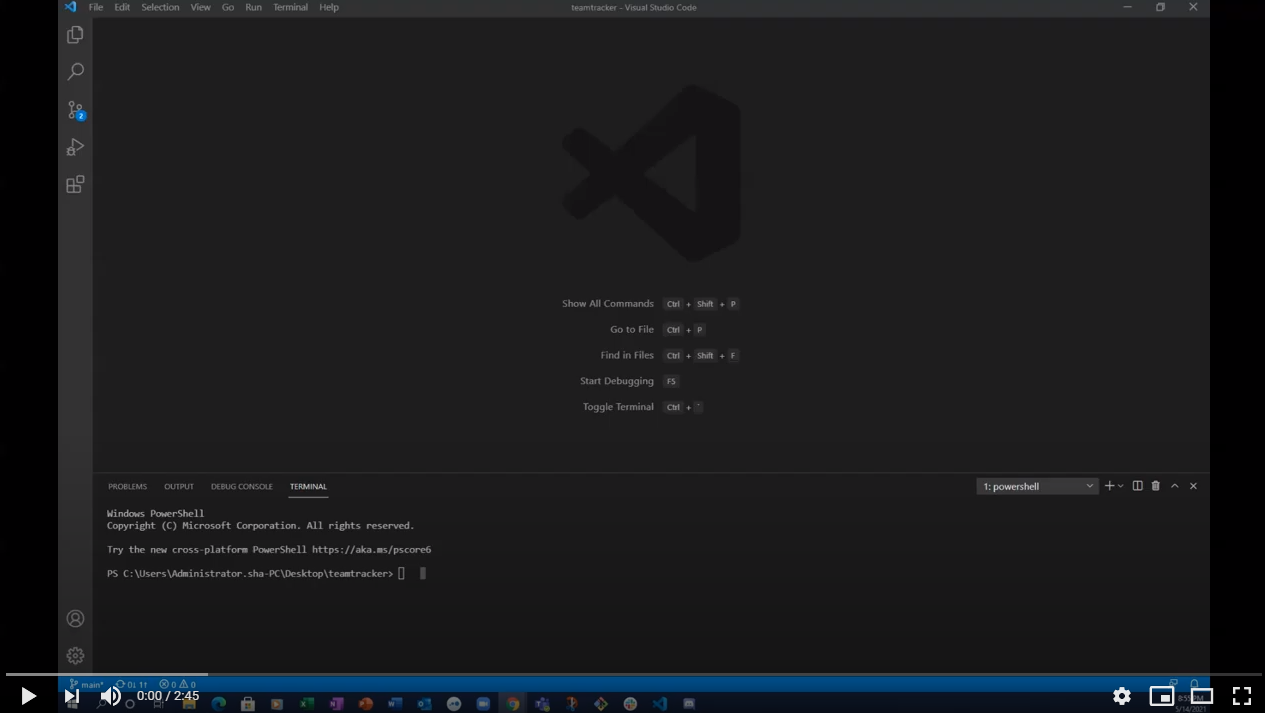
Task: Click the Start Debugging label
Action: (x=617, y=382)
